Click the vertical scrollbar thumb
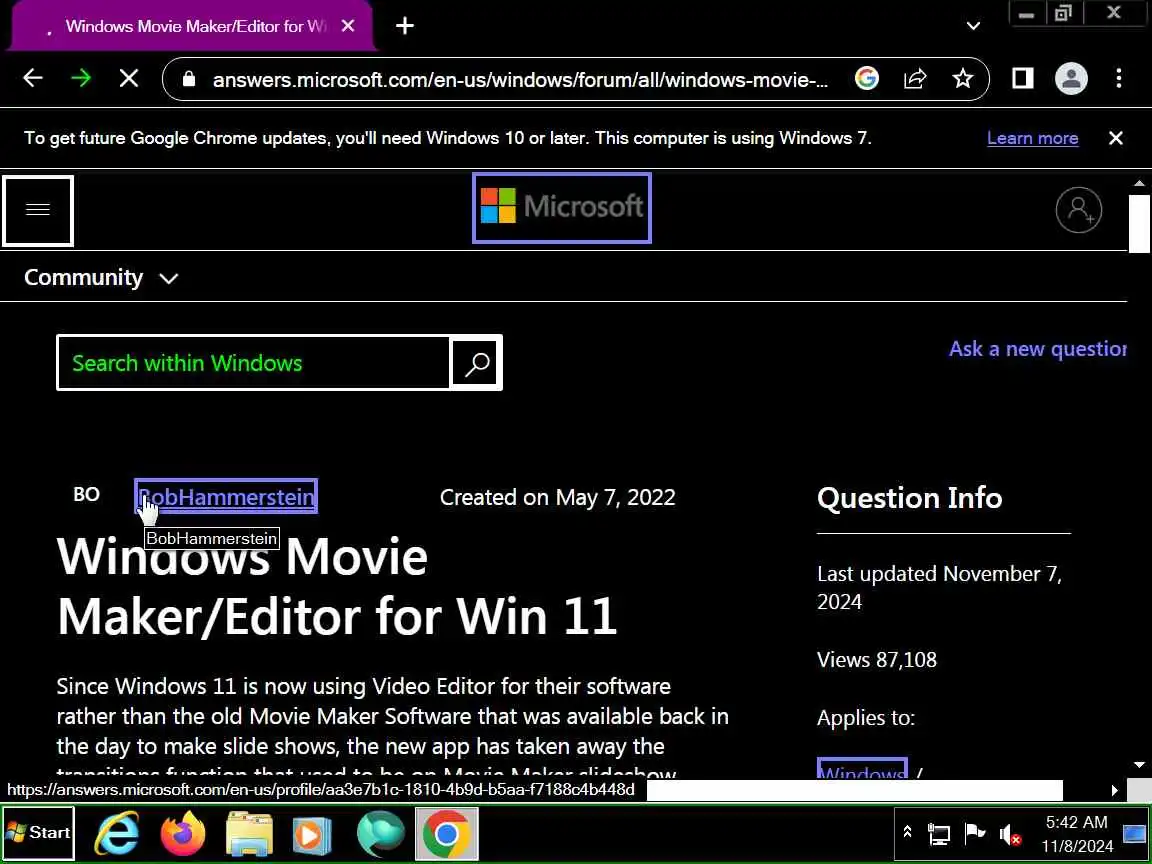The image size is (1152, 864). (x=1140, y=223)
